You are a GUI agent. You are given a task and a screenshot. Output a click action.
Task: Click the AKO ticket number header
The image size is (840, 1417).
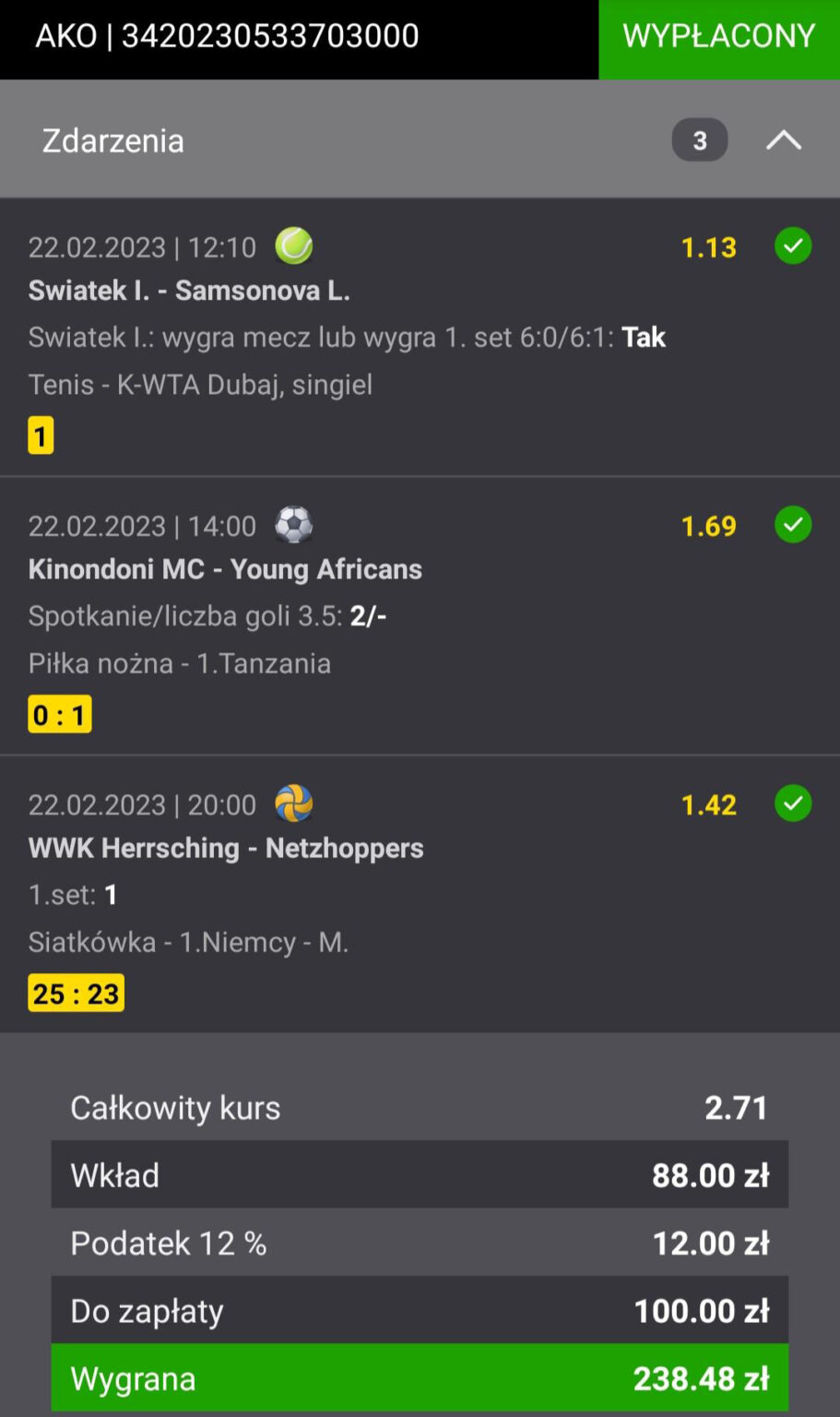coord(227,37)
